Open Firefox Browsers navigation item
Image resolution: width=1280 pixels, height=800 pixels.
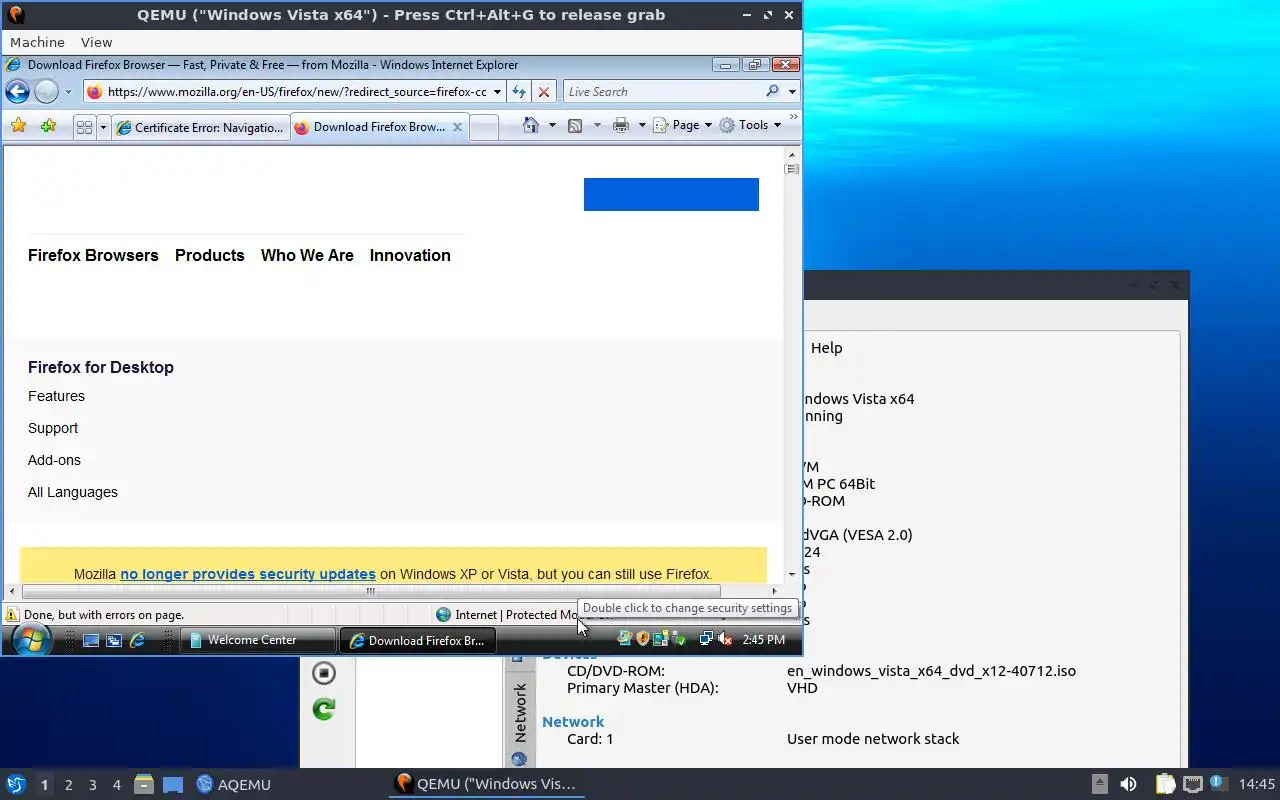93,255
